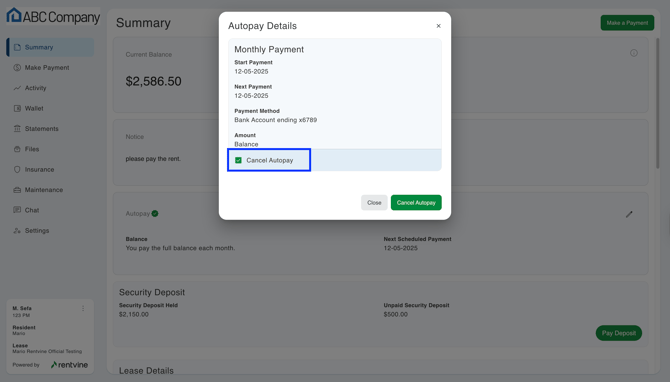670x382 pixels.
Task: Click 'Bank Account ending x6789' text
Action: pyautogui.click(x=276, y=120)
